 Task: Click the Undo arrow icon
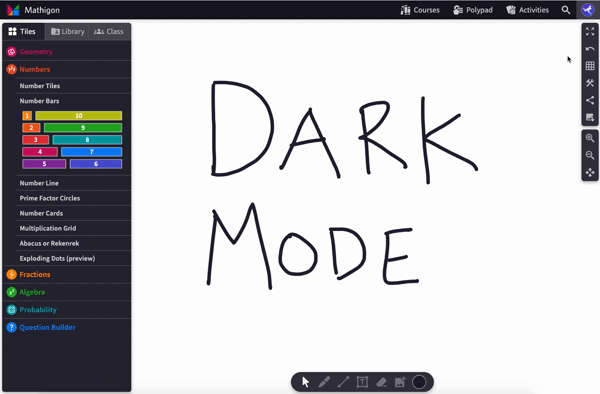(x=590, y=49)
